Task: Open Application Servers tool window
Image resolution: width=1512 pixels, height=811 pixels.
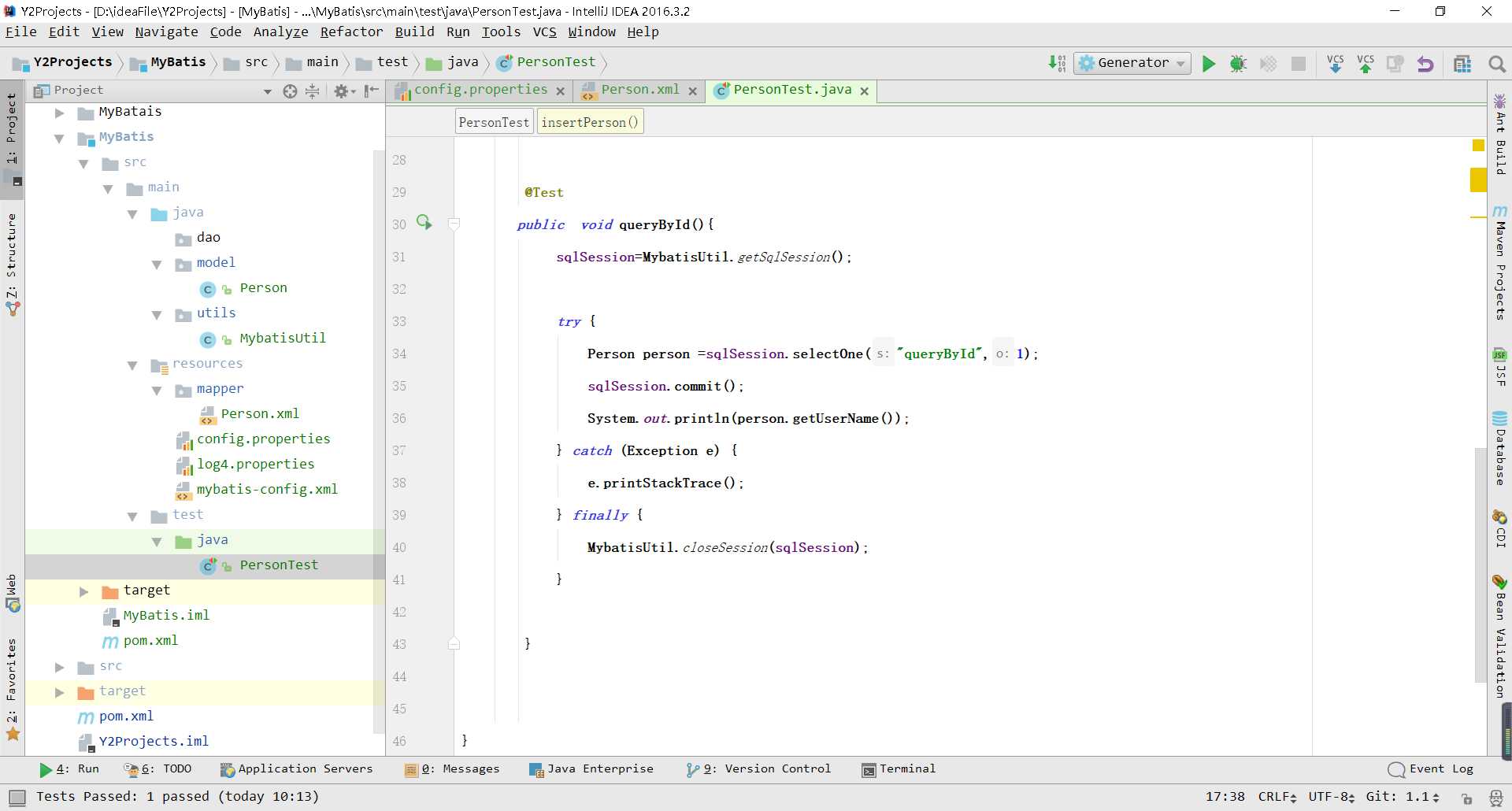Action: (x=296, y=769)
